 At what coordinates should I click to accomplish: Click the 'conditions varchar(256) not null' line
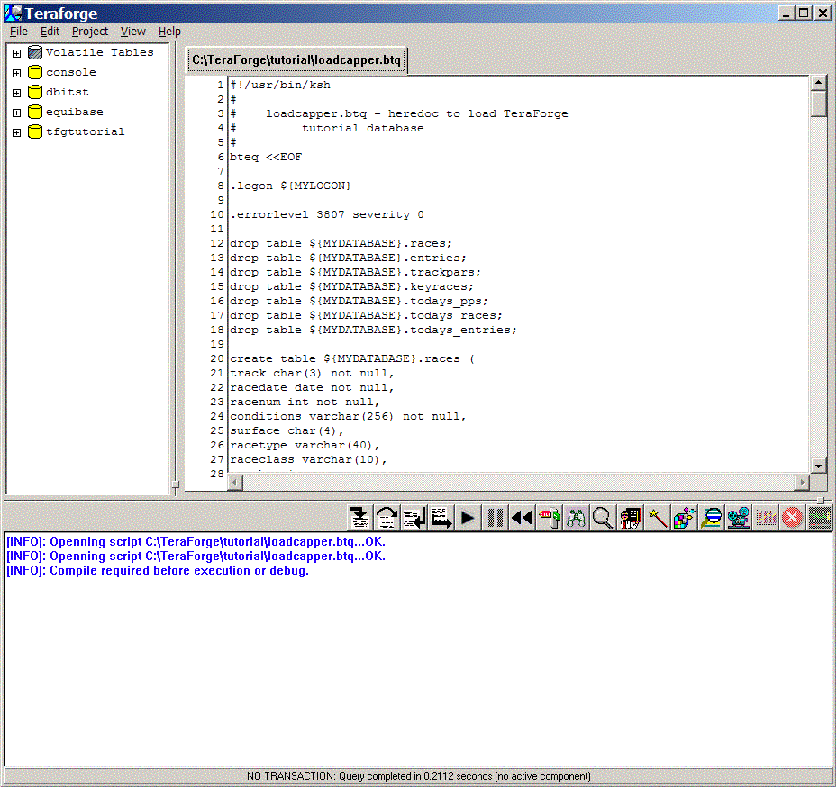(x=348, y=416)
